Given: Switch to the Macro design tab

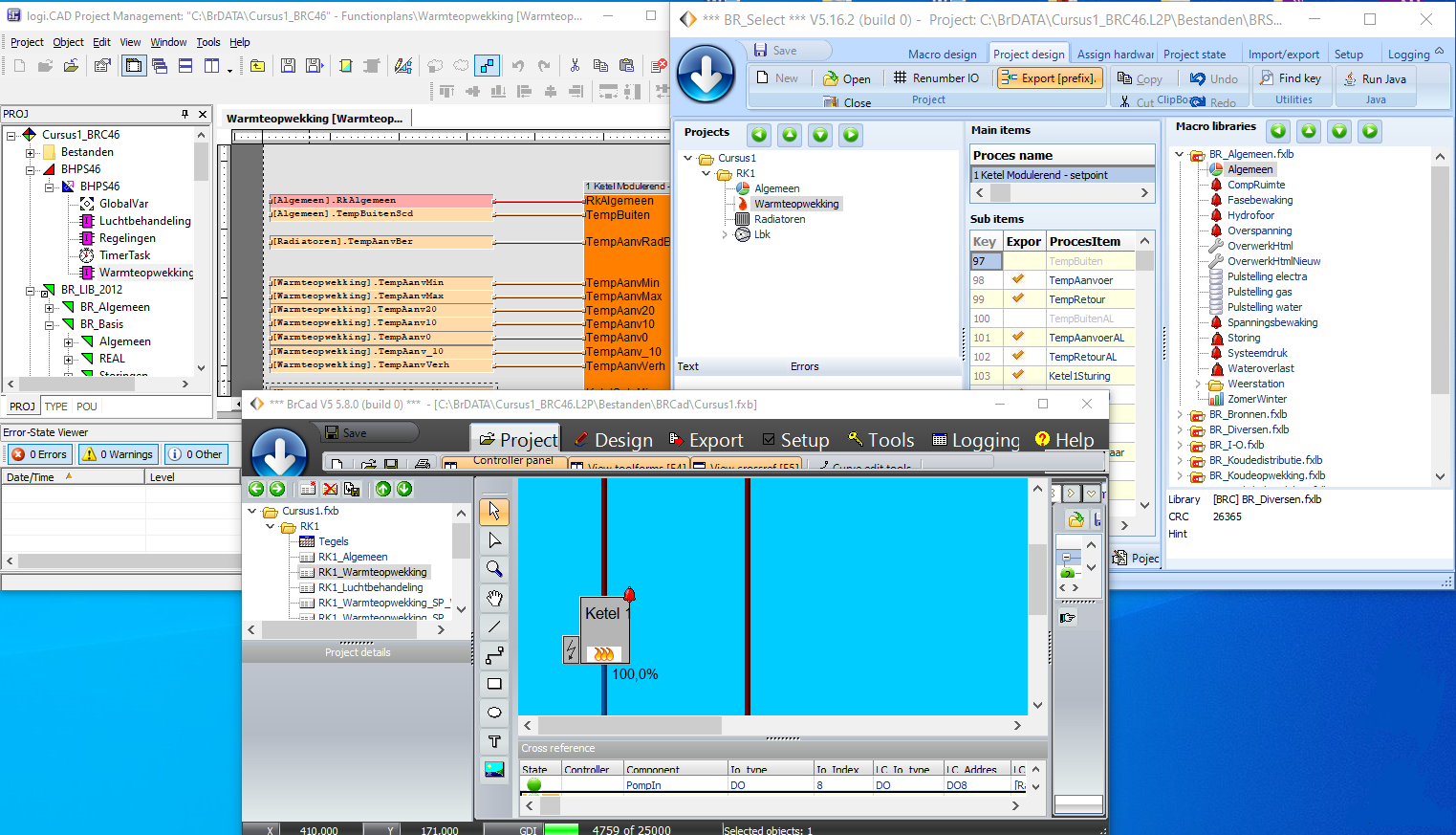Looking at the screenshot, I should [942, 55].
